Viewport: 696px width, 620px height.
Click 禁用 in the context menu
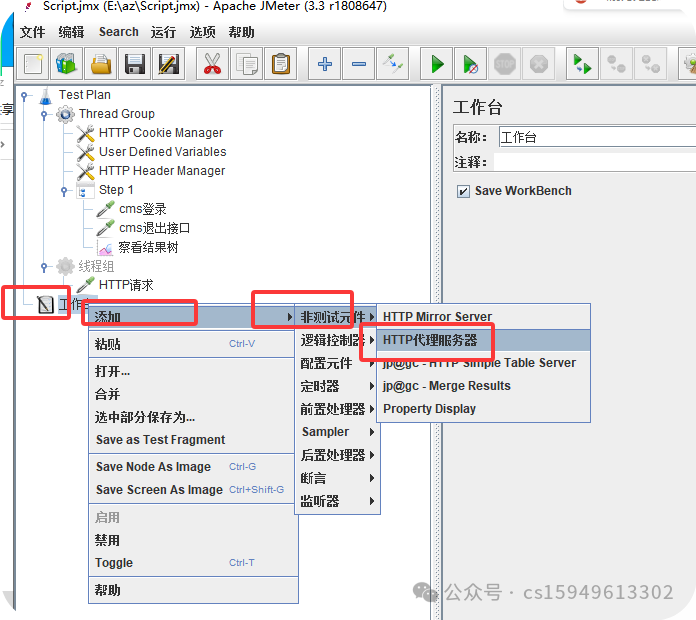pos(193,540)
